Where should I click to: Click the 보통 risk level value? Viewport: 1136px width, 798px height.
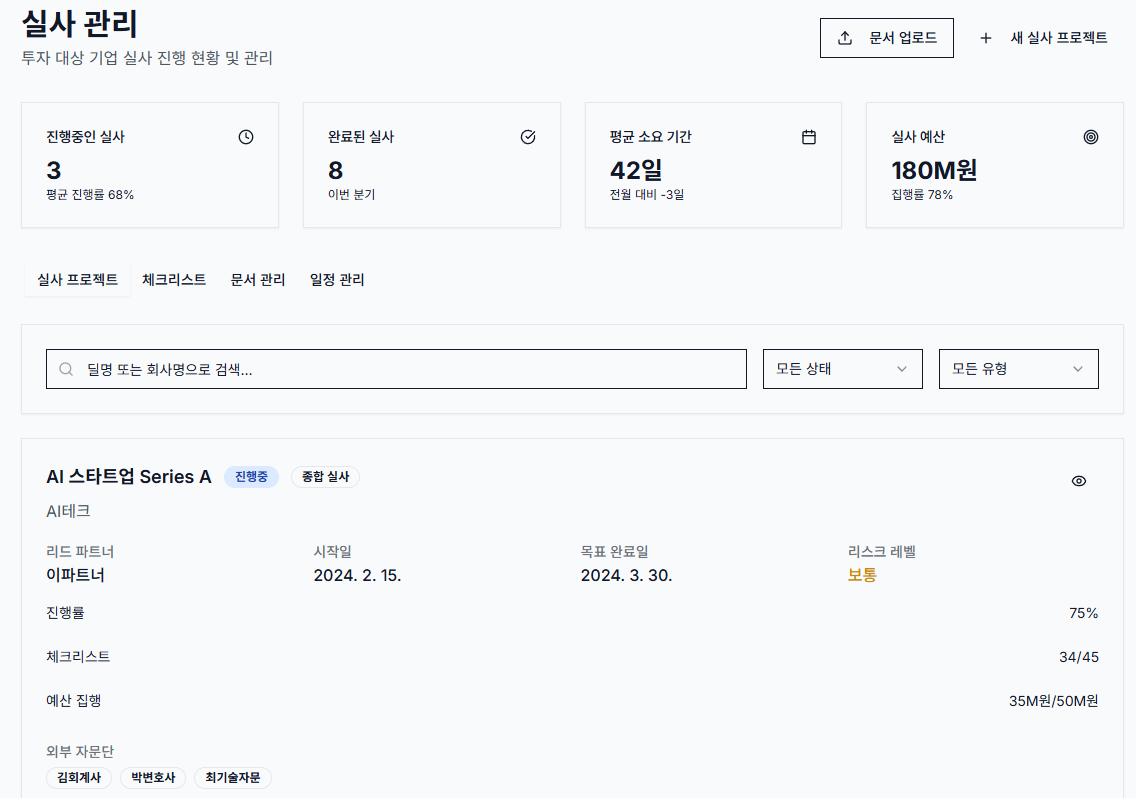[862, 575]
